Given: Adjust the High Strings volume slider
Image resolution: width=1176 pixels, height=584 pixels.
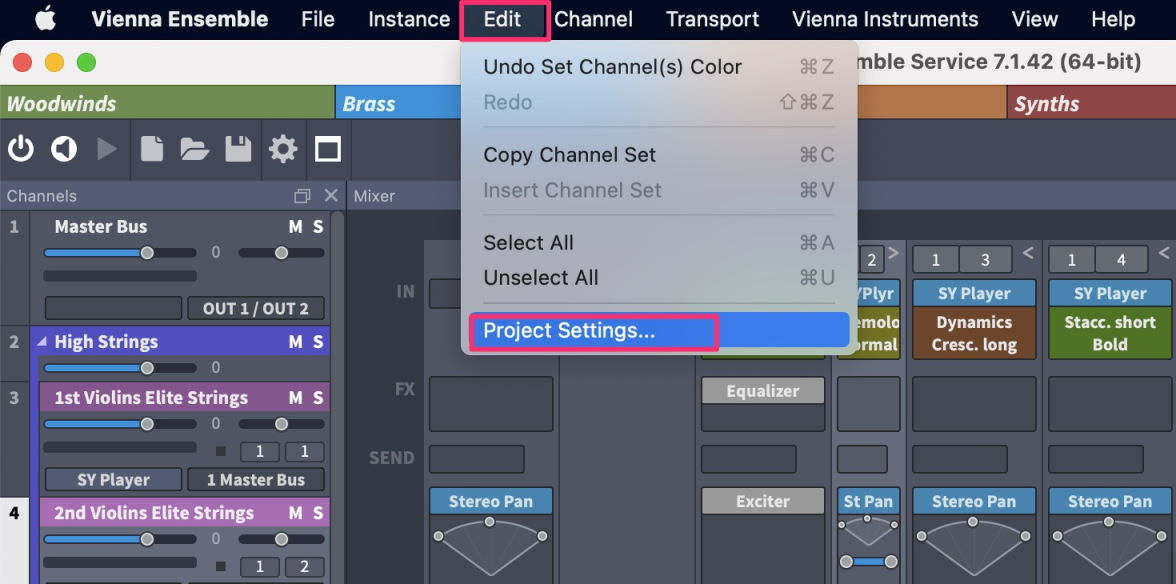Looking at the screenshot, I should pos(120,368).
